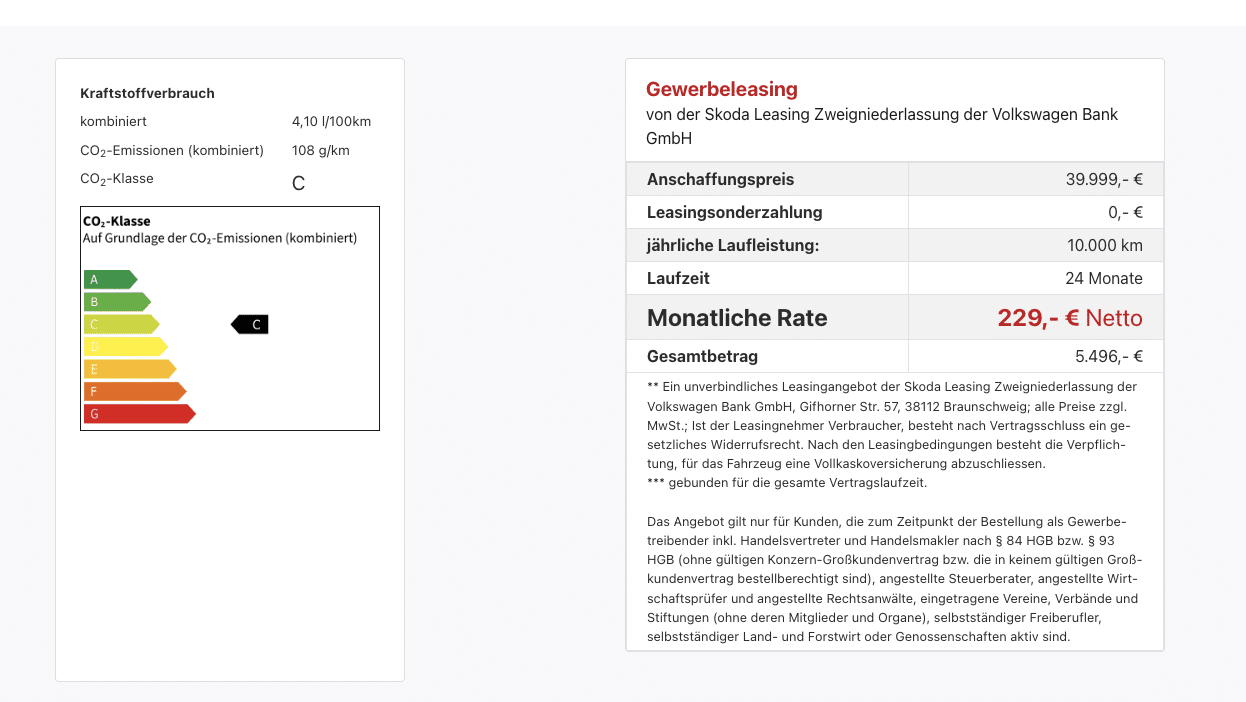The height and width of the screenshot is (702, 1246).
Task: Click the green B class arrow
Action: click(x=117, y=301)
